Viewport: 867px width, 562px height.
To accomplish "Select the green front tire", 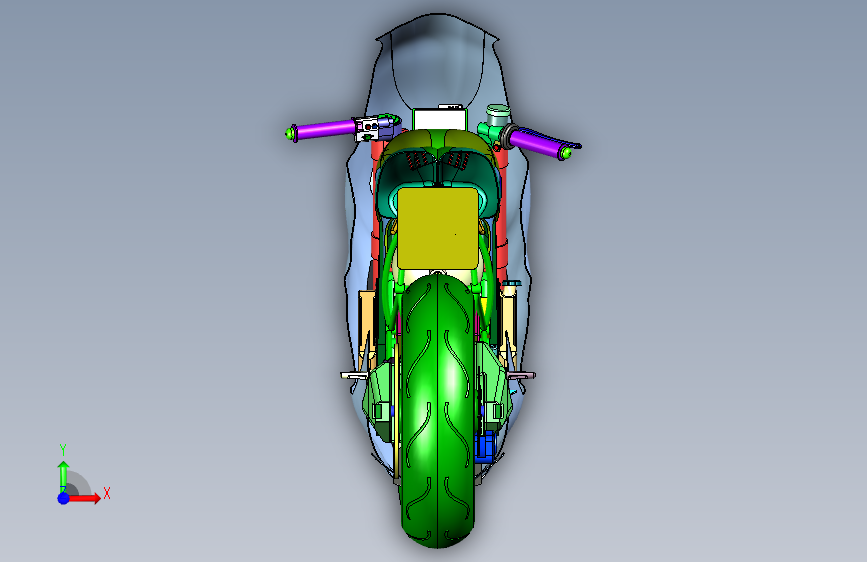I will pyautogui.click(x=438, y=410).
